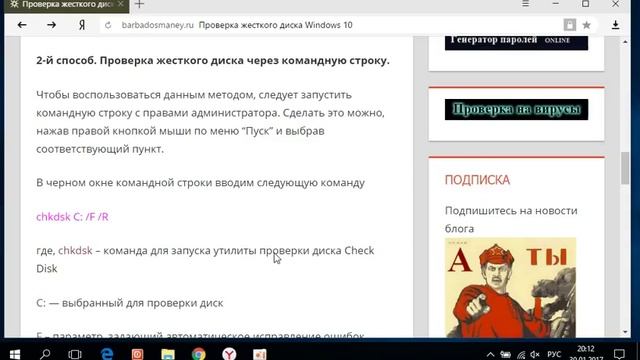Open the Wi-Fi network tray icon
Viewport: 640px width, 360px height.
521,355
